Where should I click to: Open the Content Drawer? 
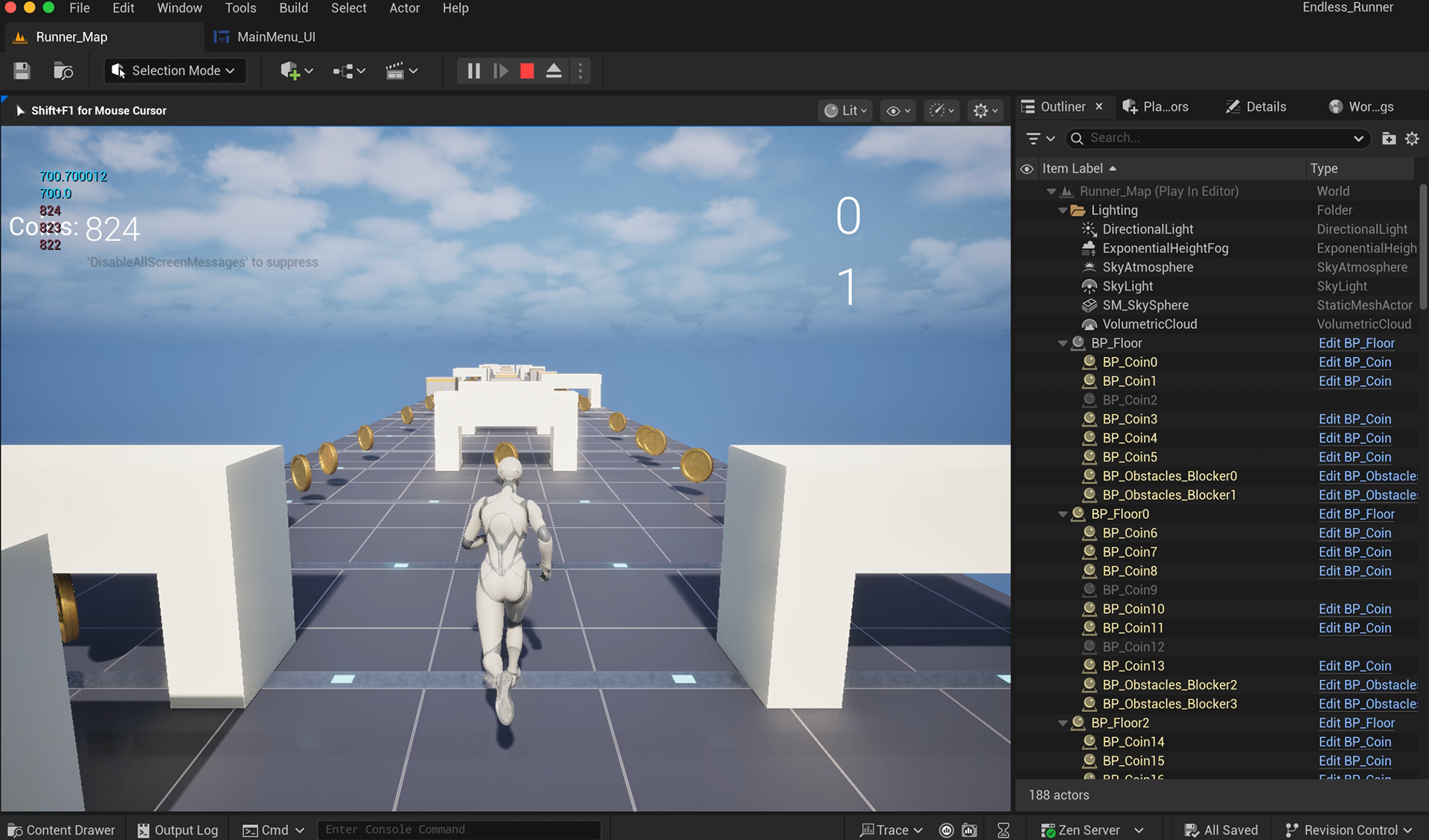click(62, 830)
